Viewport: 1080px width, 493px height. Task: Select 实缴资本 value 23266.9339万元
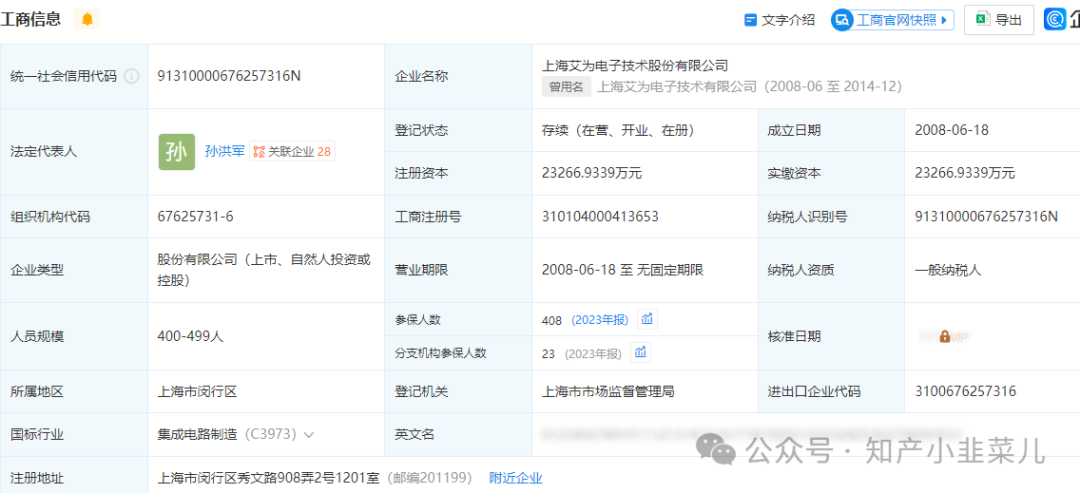(965, 174)
